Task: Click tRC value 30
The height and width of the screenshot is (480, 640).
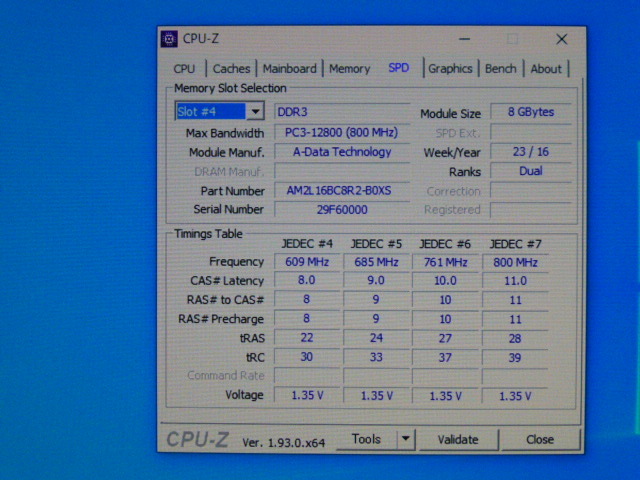Action: pos(307,357)
